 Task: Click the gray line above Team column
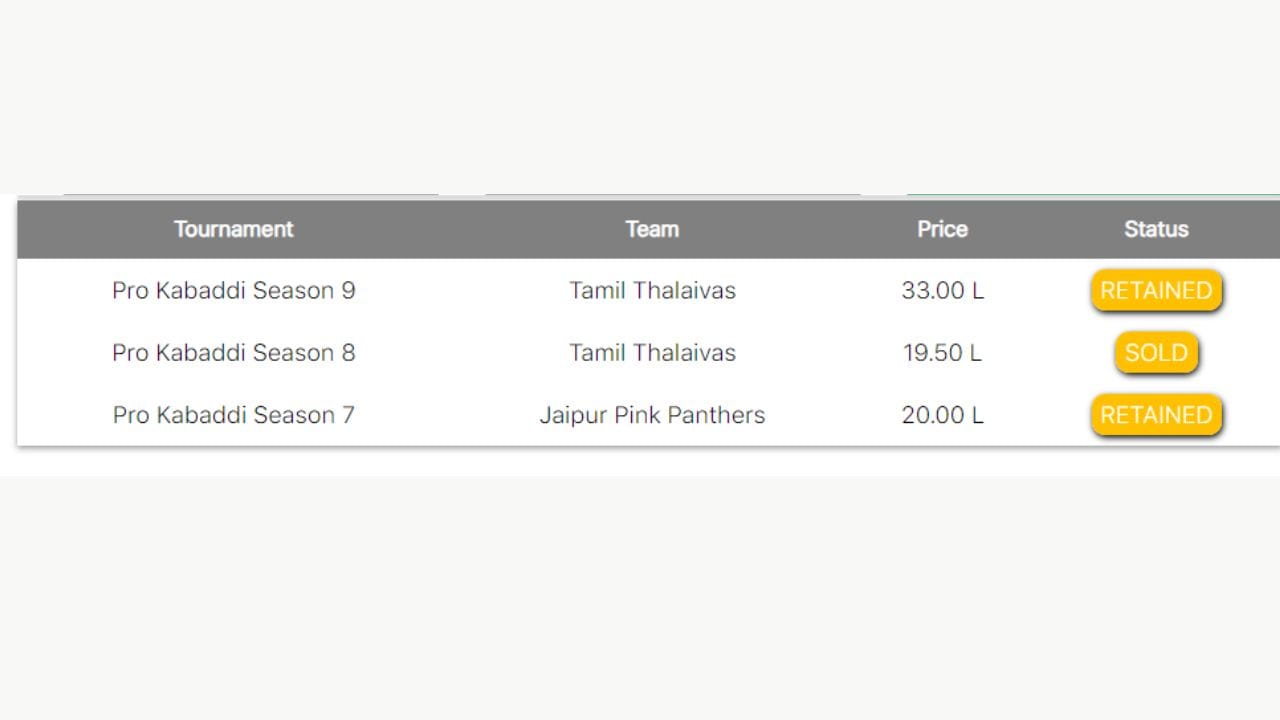tap(672, 195)
